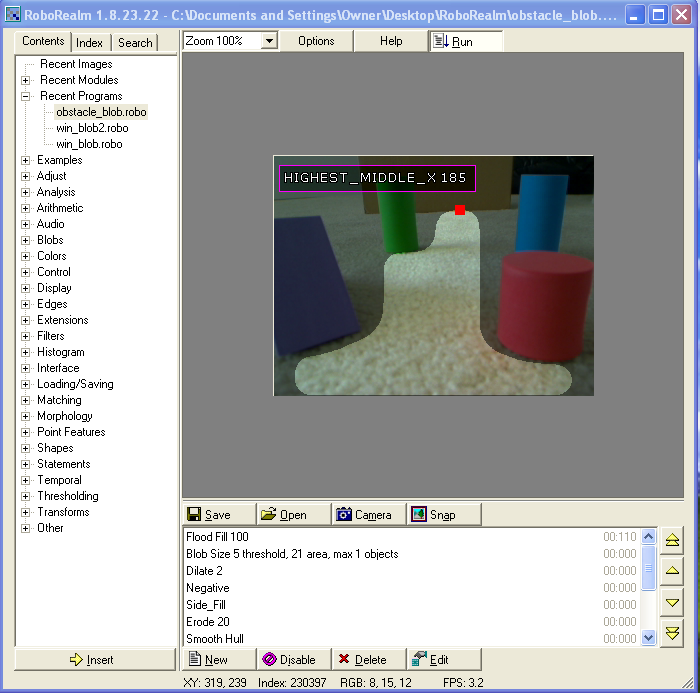Move module to top with double-up arrow
Image resolution: width=700 pixels, height=693 pixels.
(x=673, y=540)
